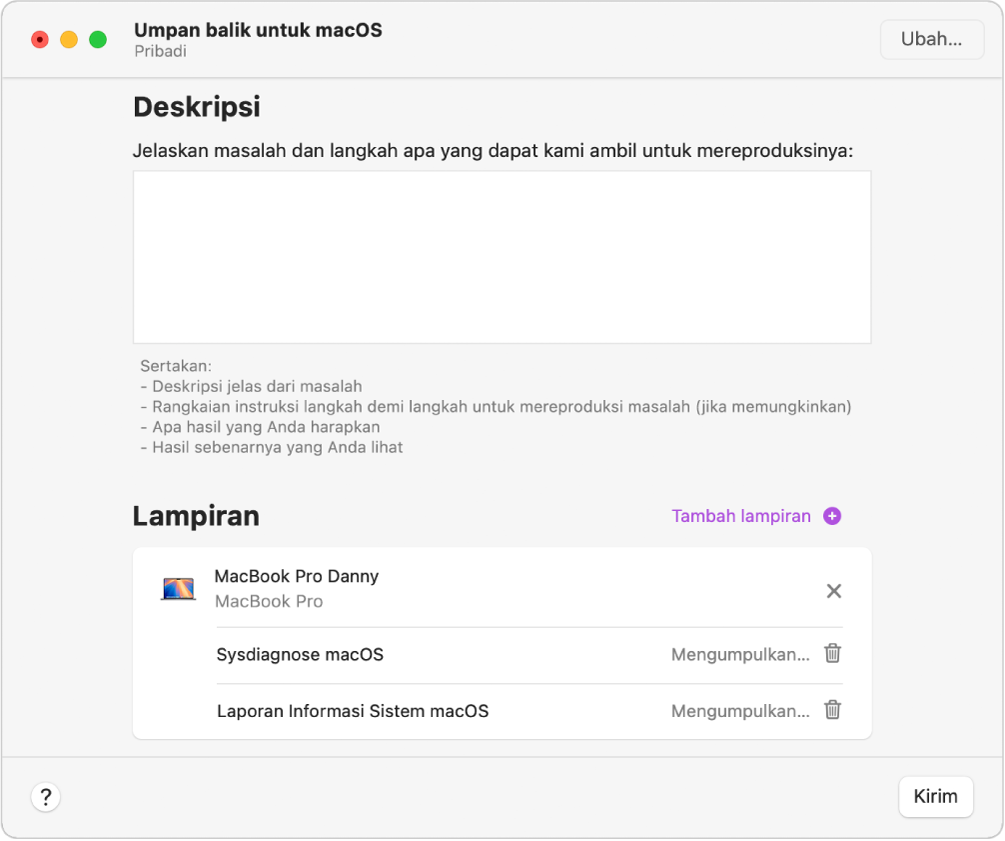This screenshot has width=1005, height=841.
Task: Click the gray MacBook Pro model subtitle
Action: tap(269, 601)
